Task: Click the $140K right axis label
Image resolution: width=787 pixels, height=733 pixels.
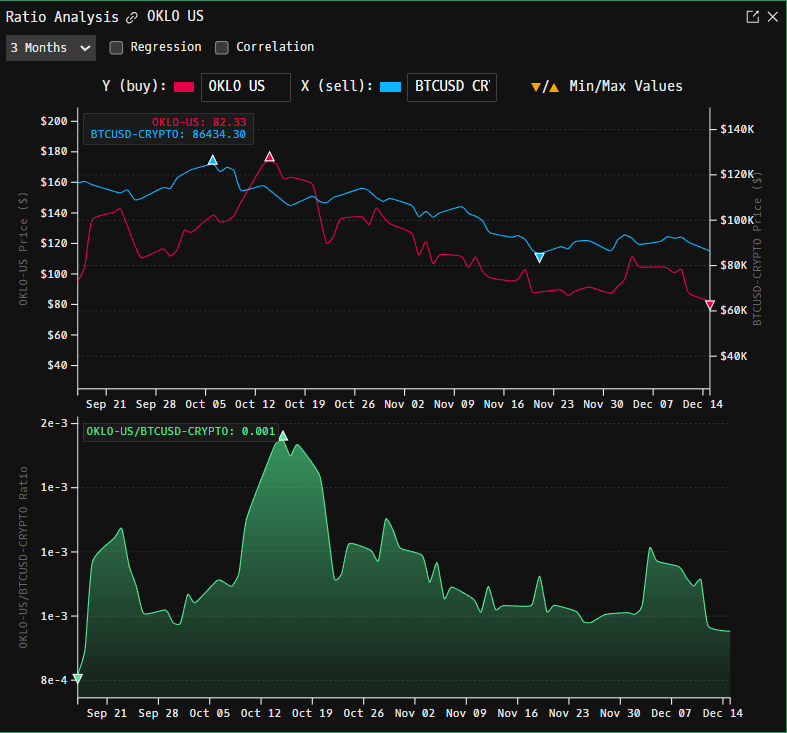Action: click(737, 130)
